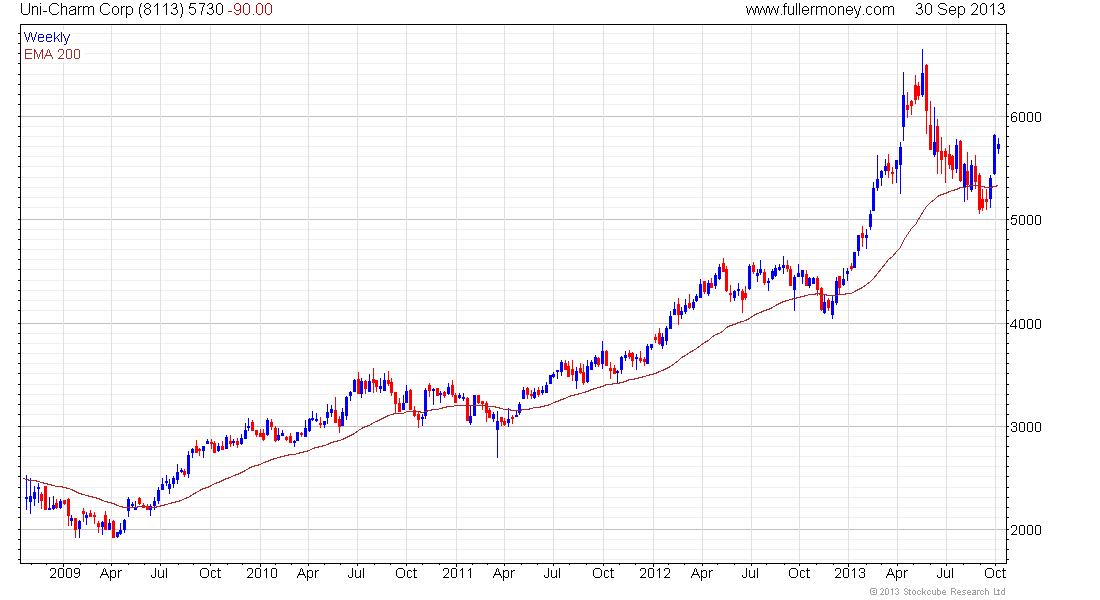Viewport: 1100px width, 600px height.
Task: Click the 2000 price axis label
Action: coord(1026,531)
